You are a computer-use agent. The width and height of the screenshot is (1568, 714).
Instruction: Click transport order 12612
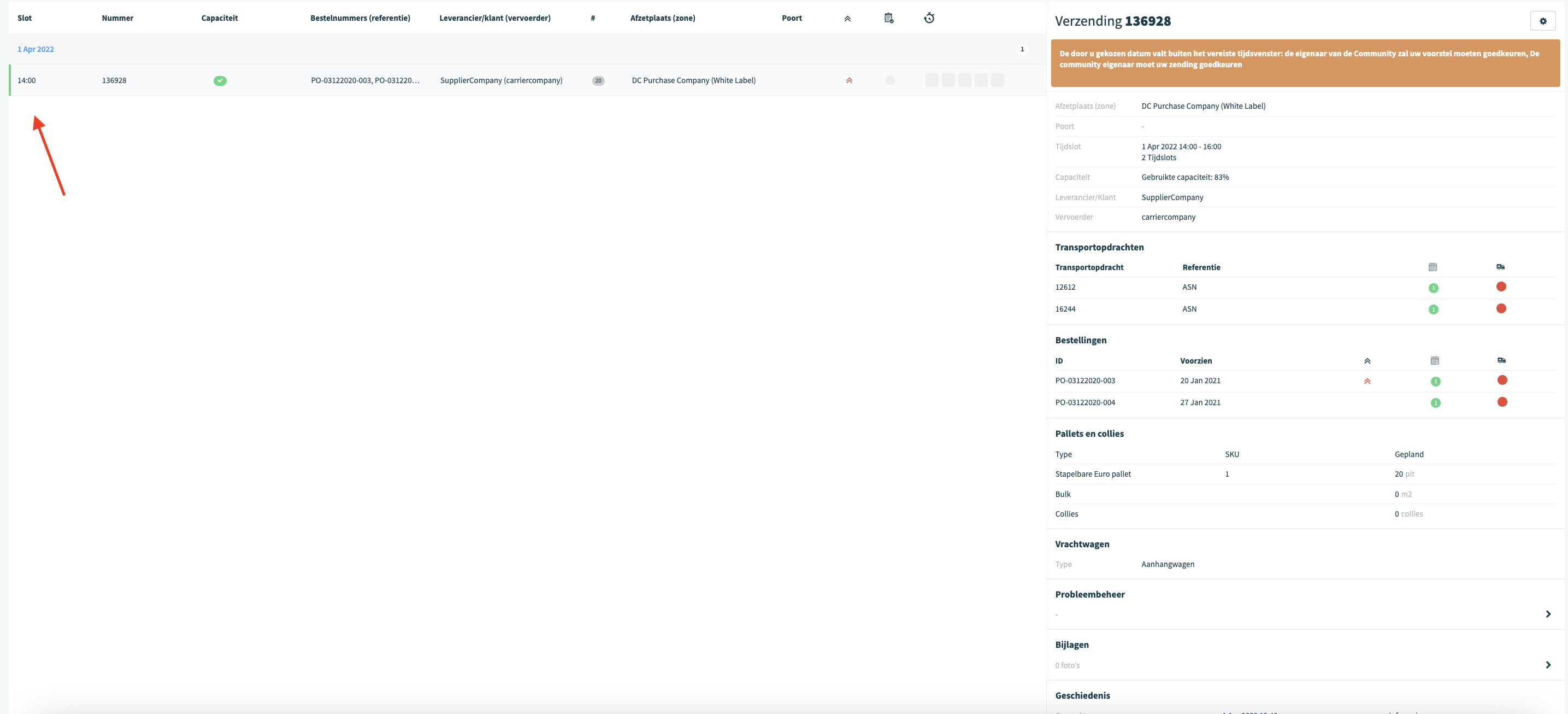[1065, 288]
